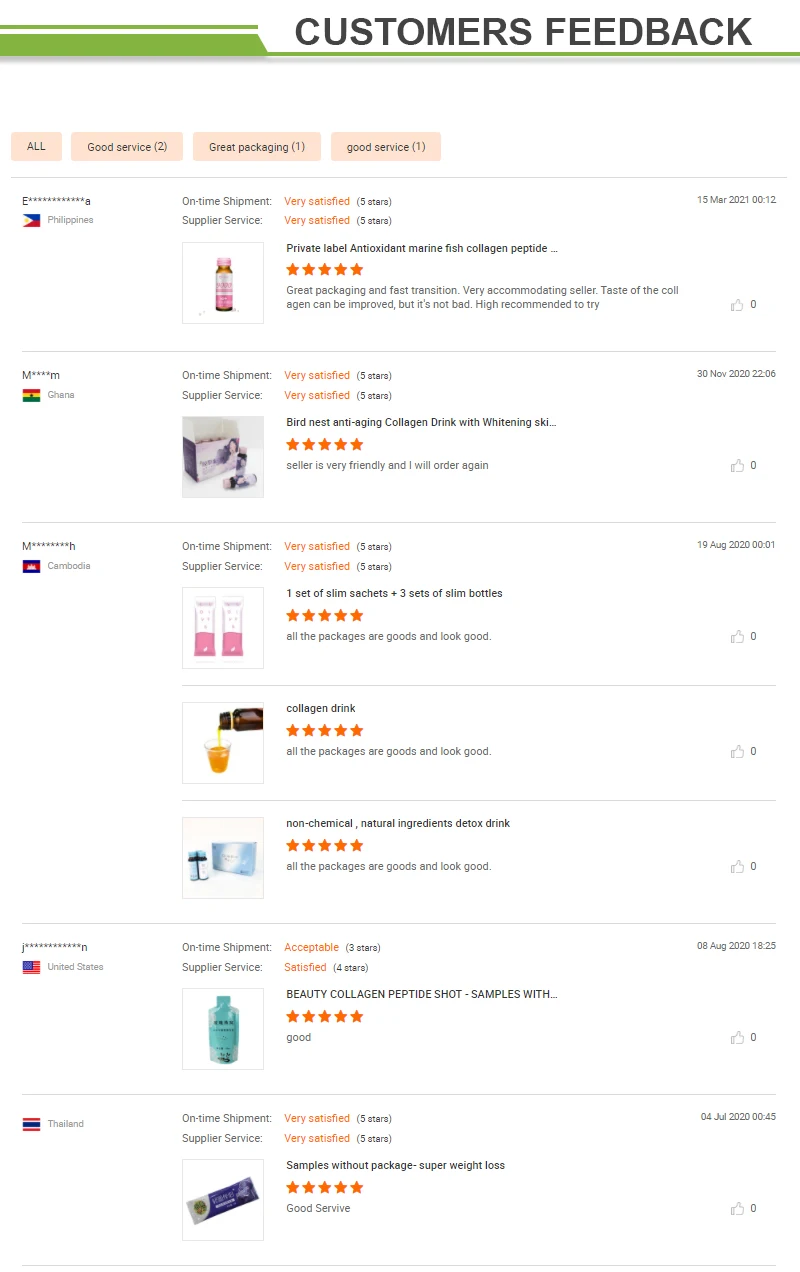Select the ALL filter tab
This screenshot has width=800, height=1272.
(35, 146)
